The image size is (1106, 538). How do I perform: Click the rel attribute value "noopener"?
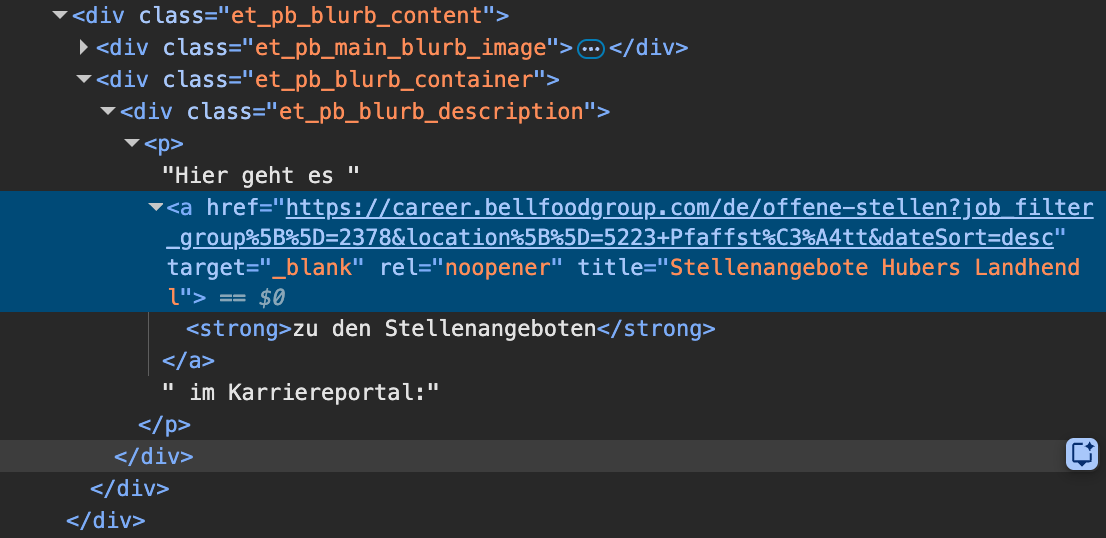point(495,268)
